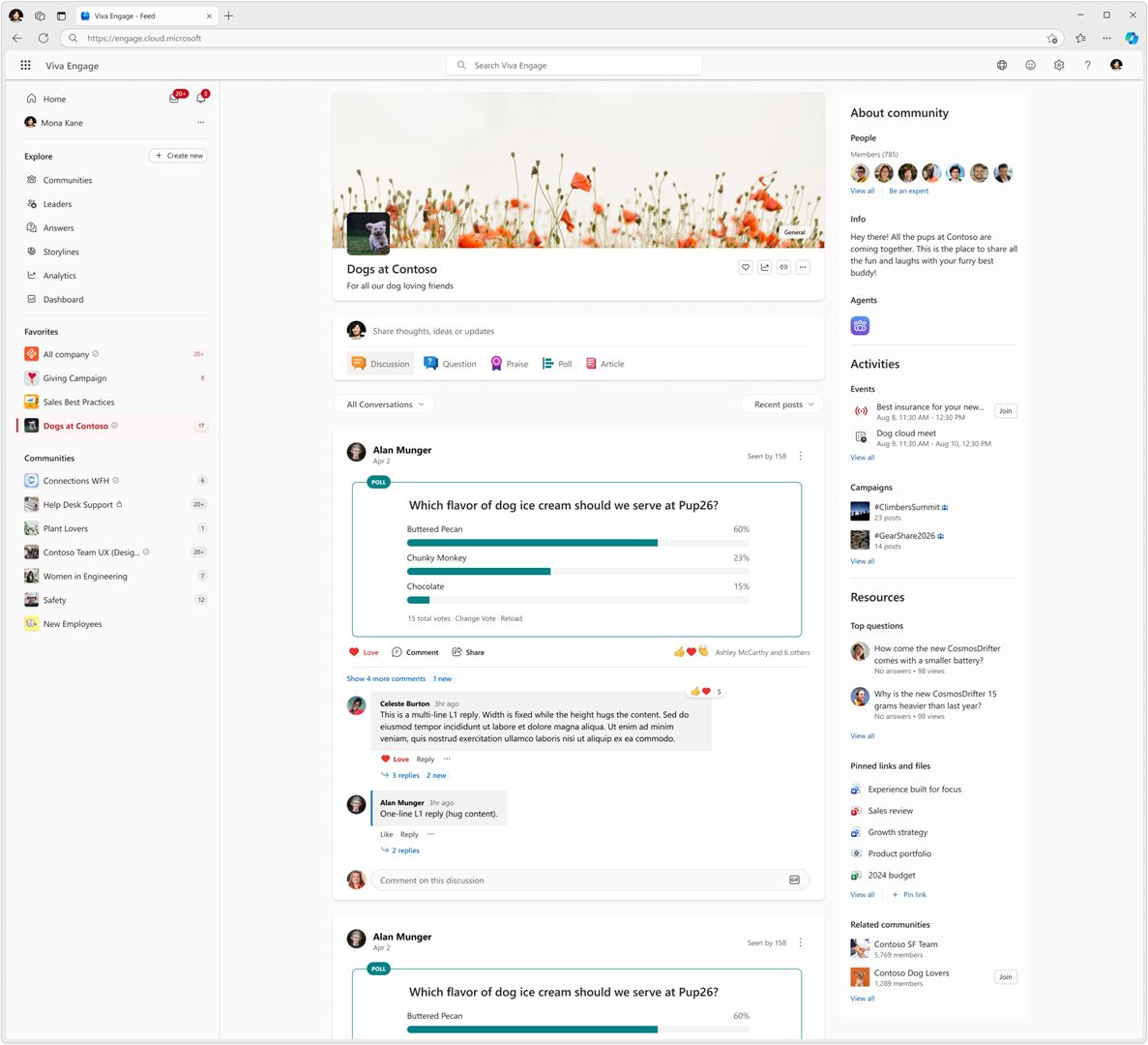Select the Article post type
Viewport: 1148px width, 1045px height.
point(604,364)
